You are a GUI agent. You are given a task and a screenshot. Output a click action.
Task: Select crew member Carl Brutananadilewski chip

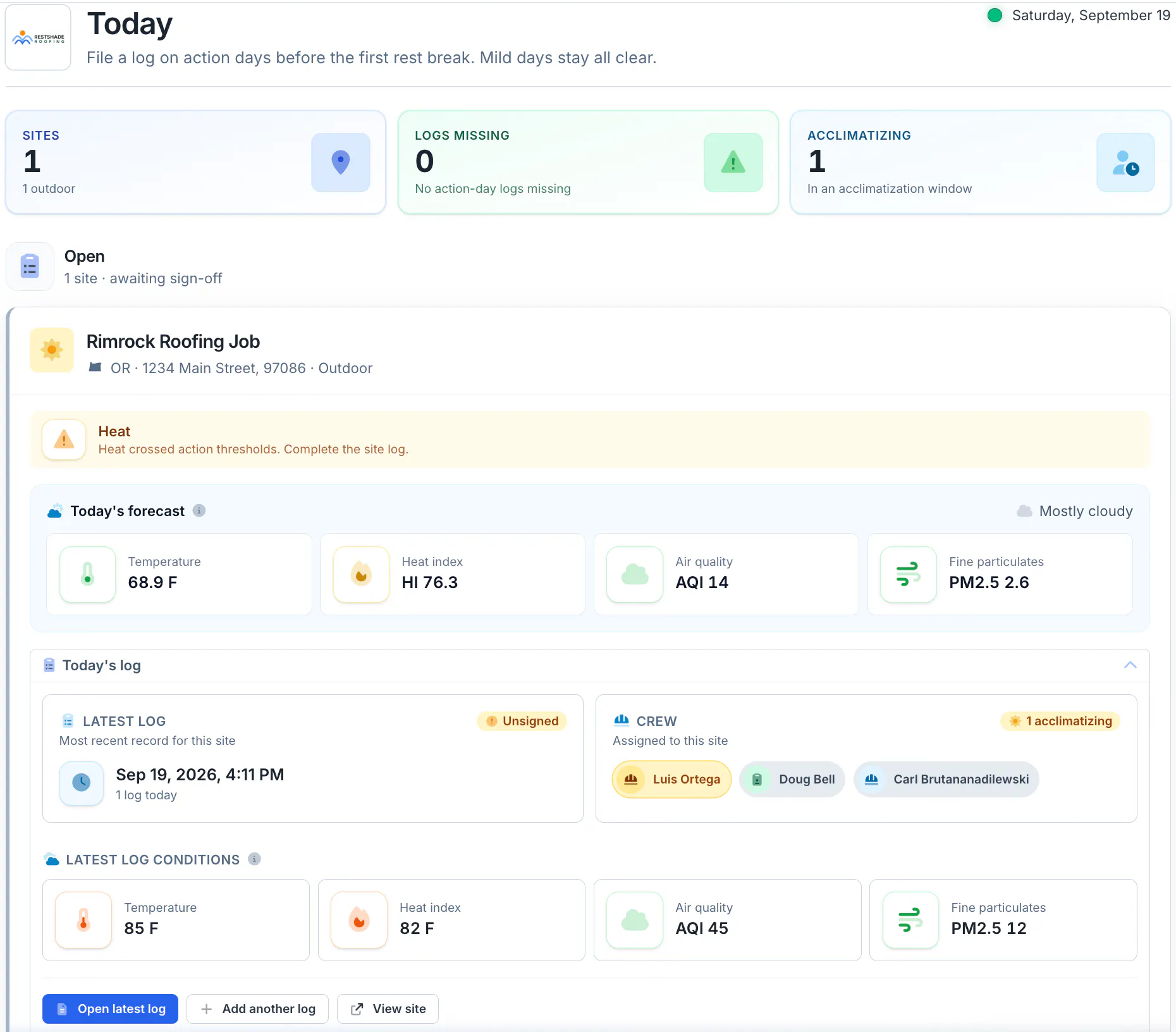pyautogui.click(x=946, y=779)
